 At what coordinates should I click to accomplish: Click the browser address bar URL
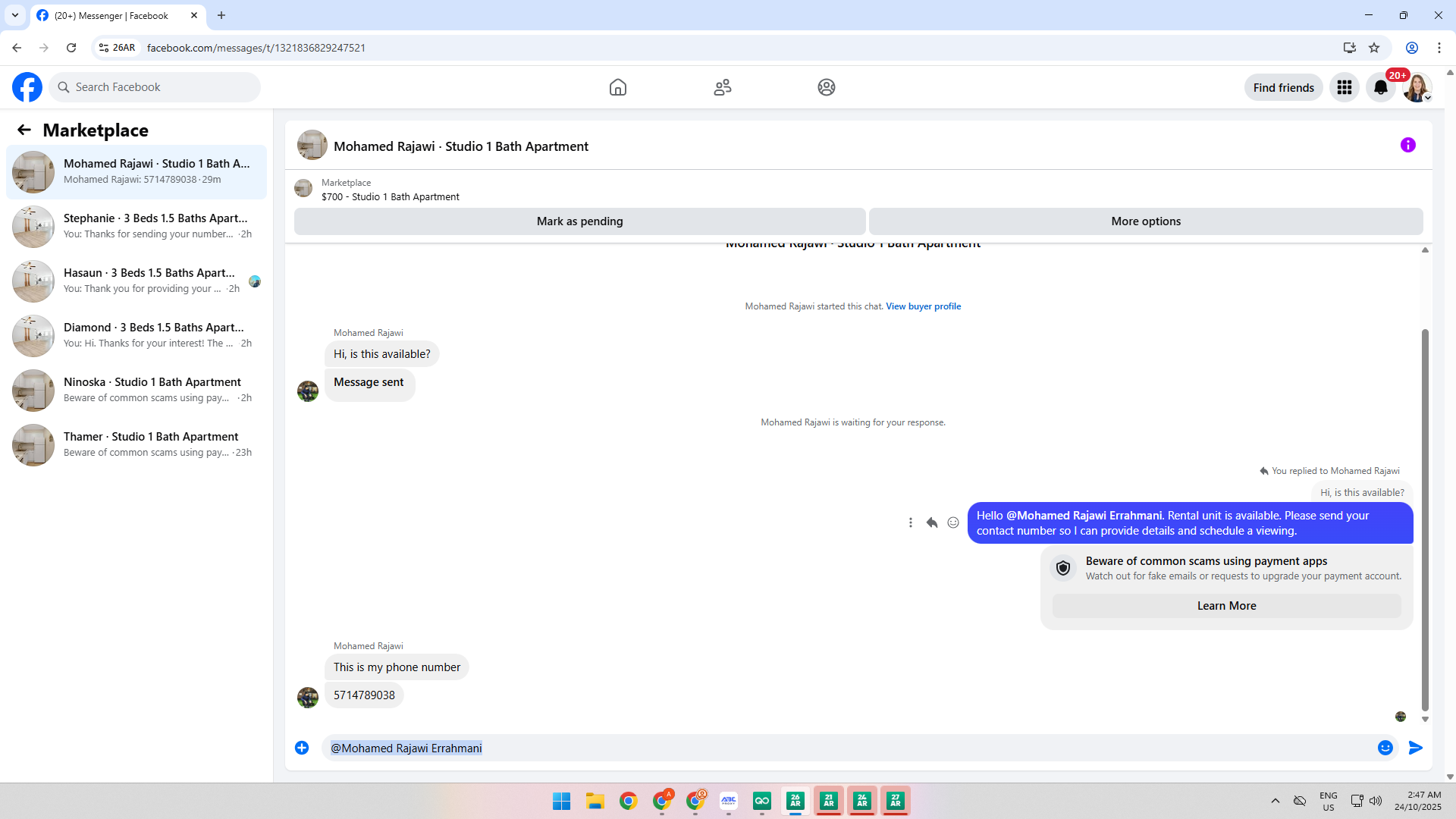pos(256,48)
